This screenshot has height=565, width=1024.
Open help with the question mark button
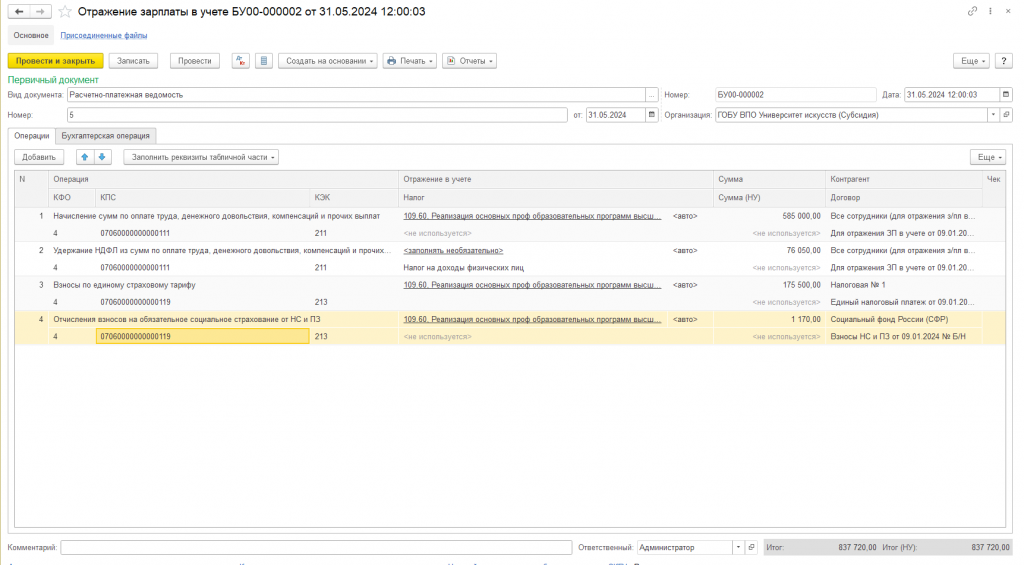(1004, 61)
